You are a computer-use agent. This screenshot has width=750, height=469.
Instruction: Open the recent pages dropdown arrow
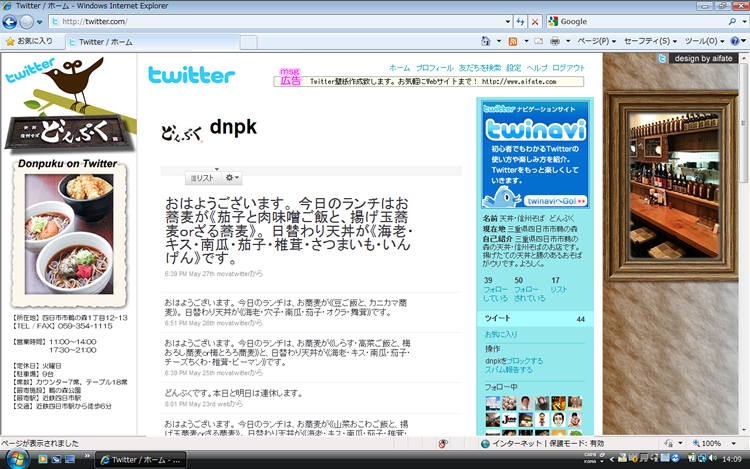40,22
